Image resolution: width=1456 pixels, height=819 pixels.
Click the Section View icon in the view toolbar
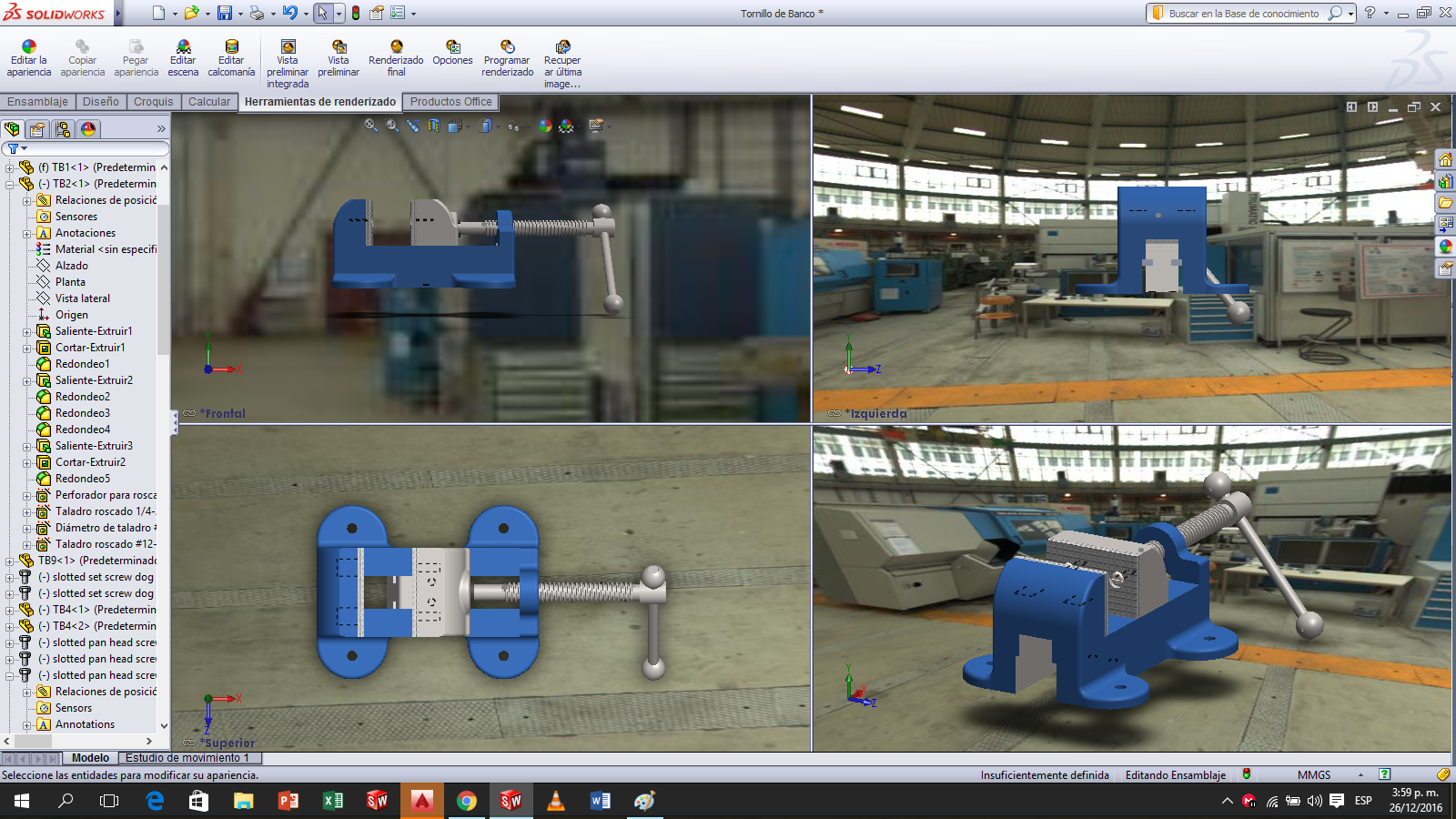[434, 126]
